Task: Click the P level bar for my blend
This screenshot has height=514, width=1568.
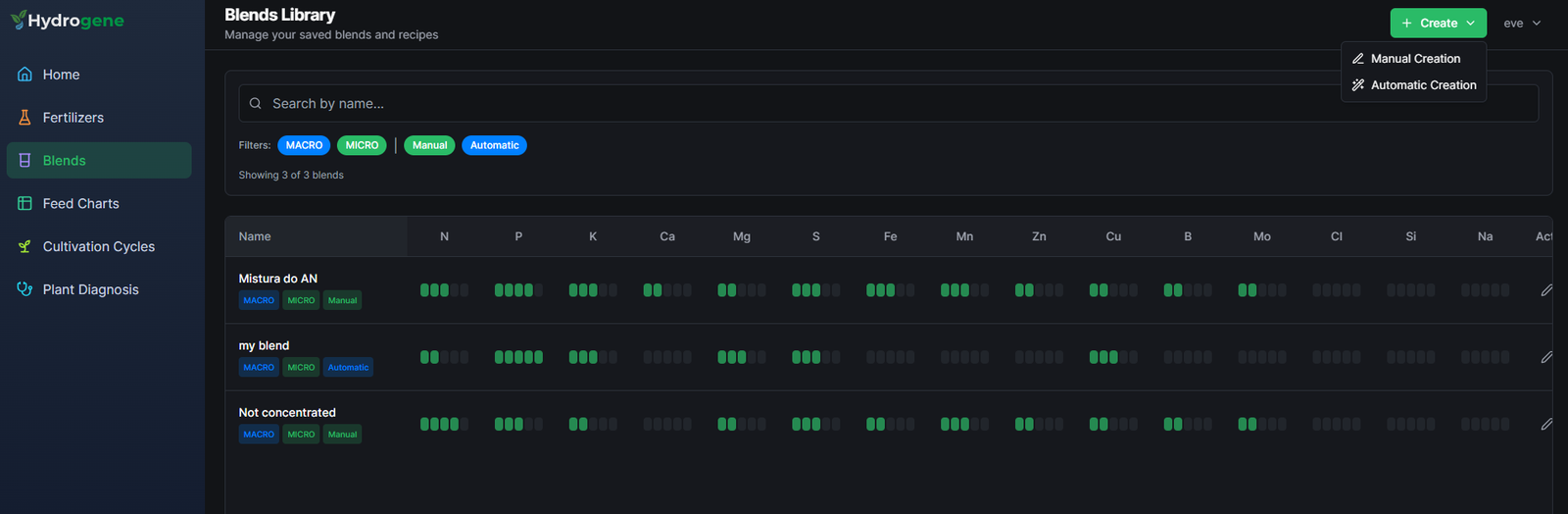Action: click(518, 357)
